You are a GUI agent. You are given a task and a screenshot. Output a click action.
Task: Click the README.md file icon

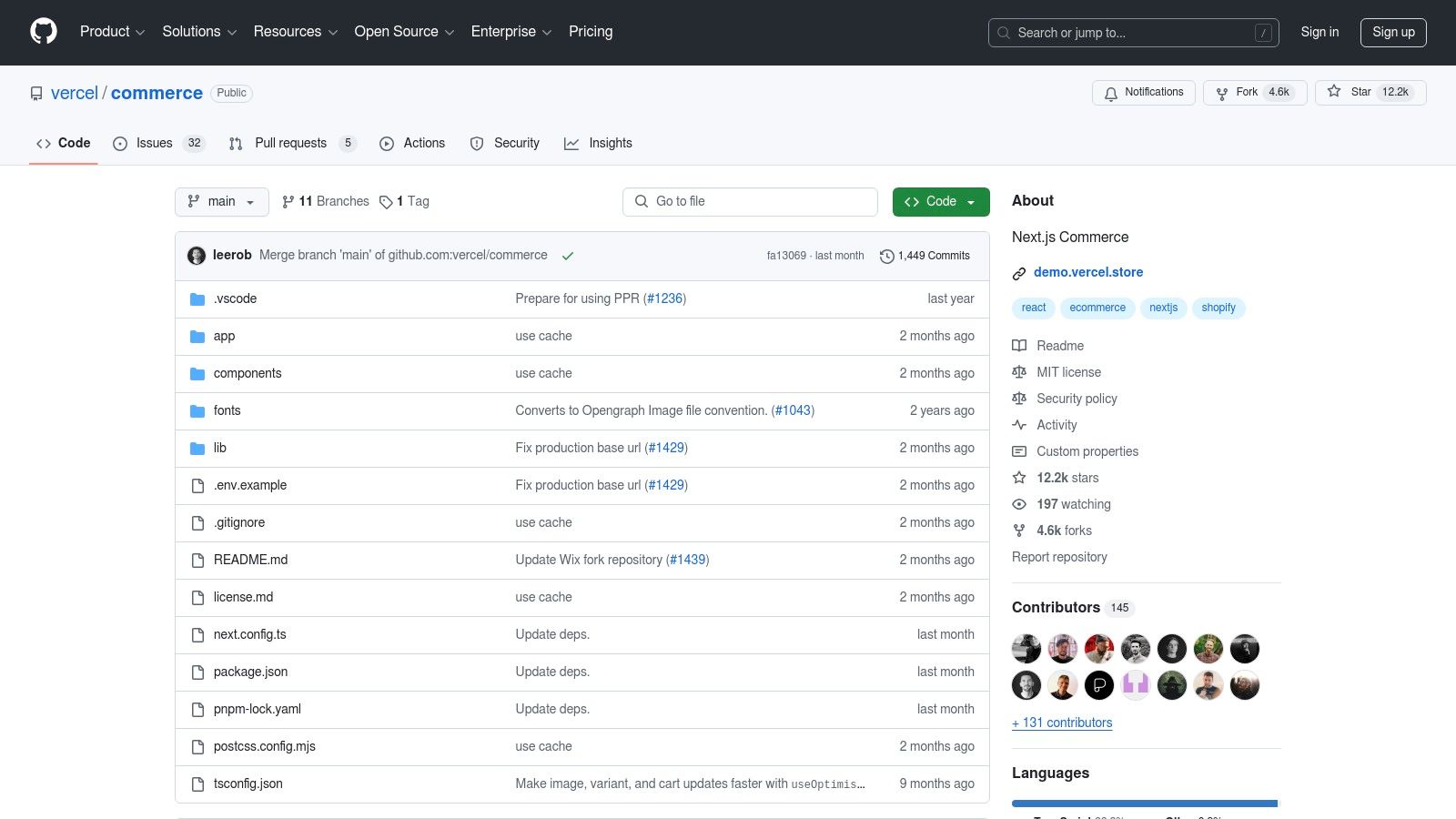click(197, 561)
